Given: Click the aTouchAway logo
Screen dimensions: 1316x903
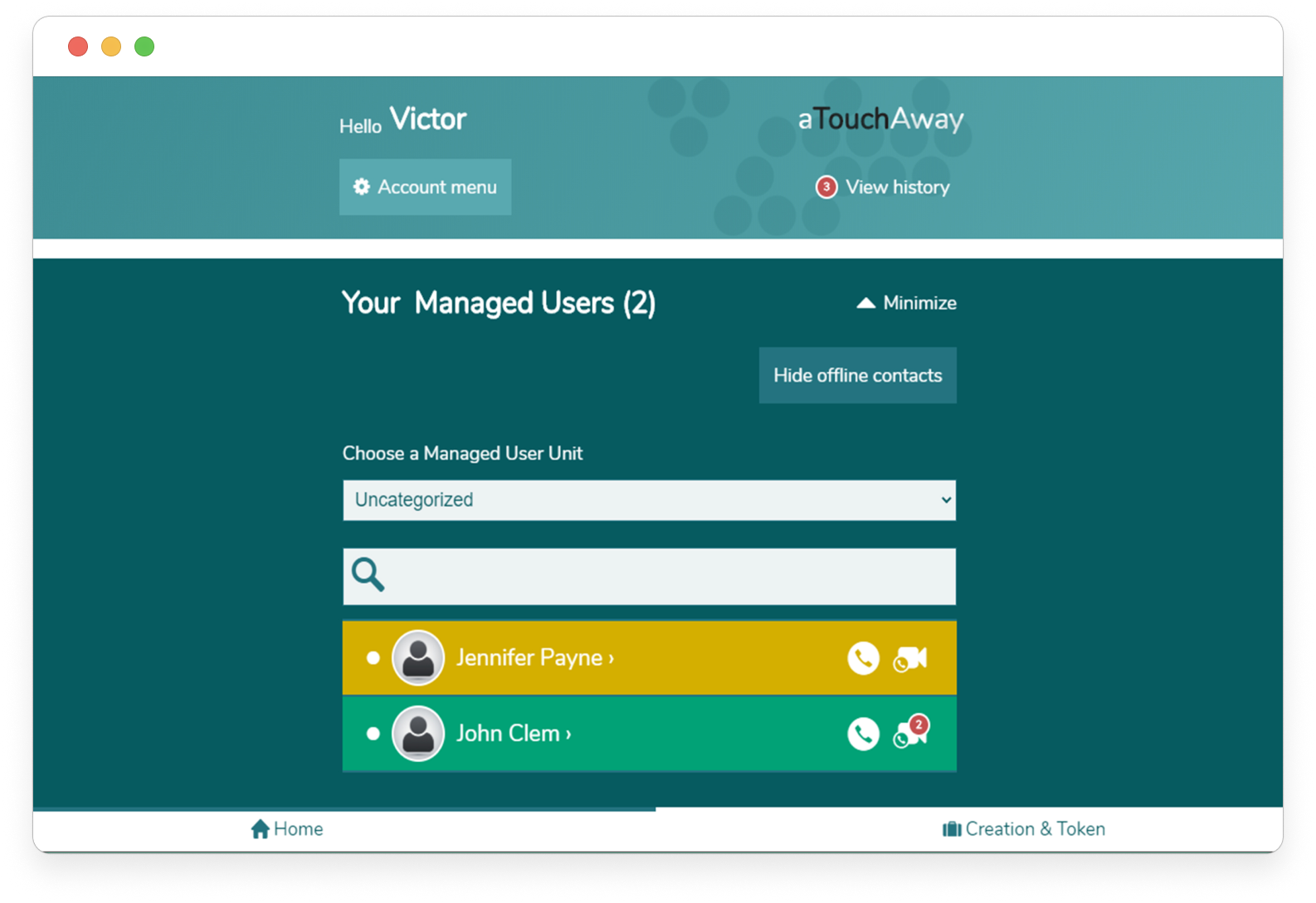Looking at the screenshot, I should (880, 120).
